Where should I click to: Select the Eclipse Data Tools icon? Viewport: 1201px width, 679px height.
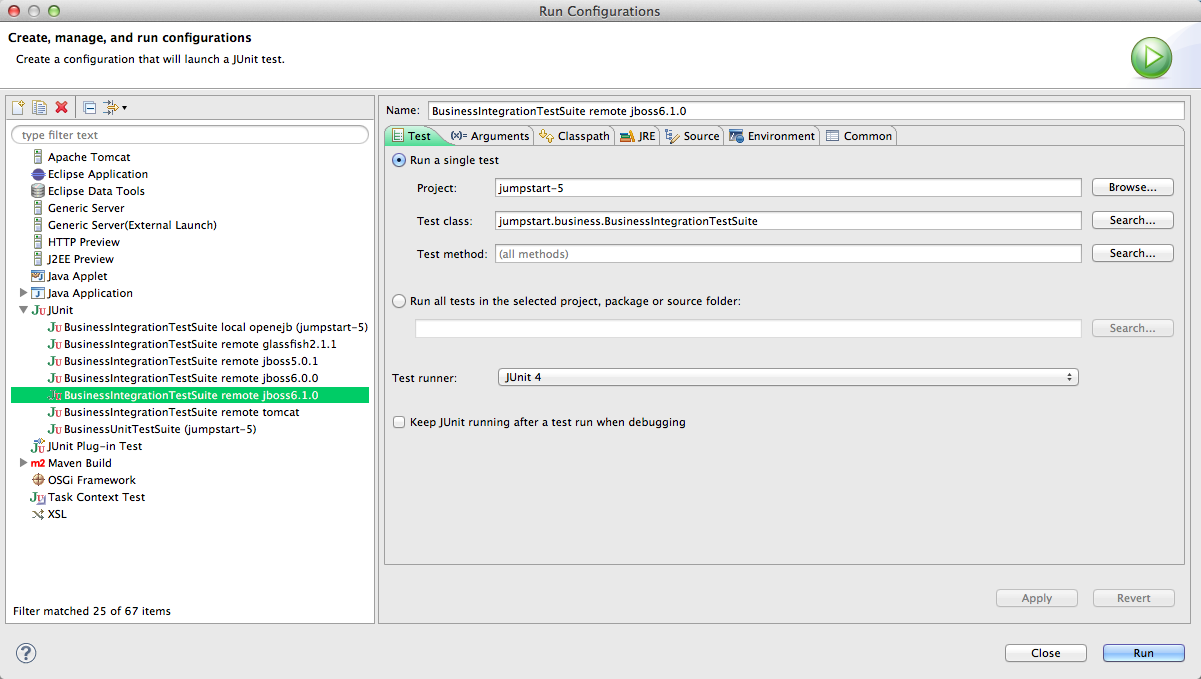click(38, 191)
